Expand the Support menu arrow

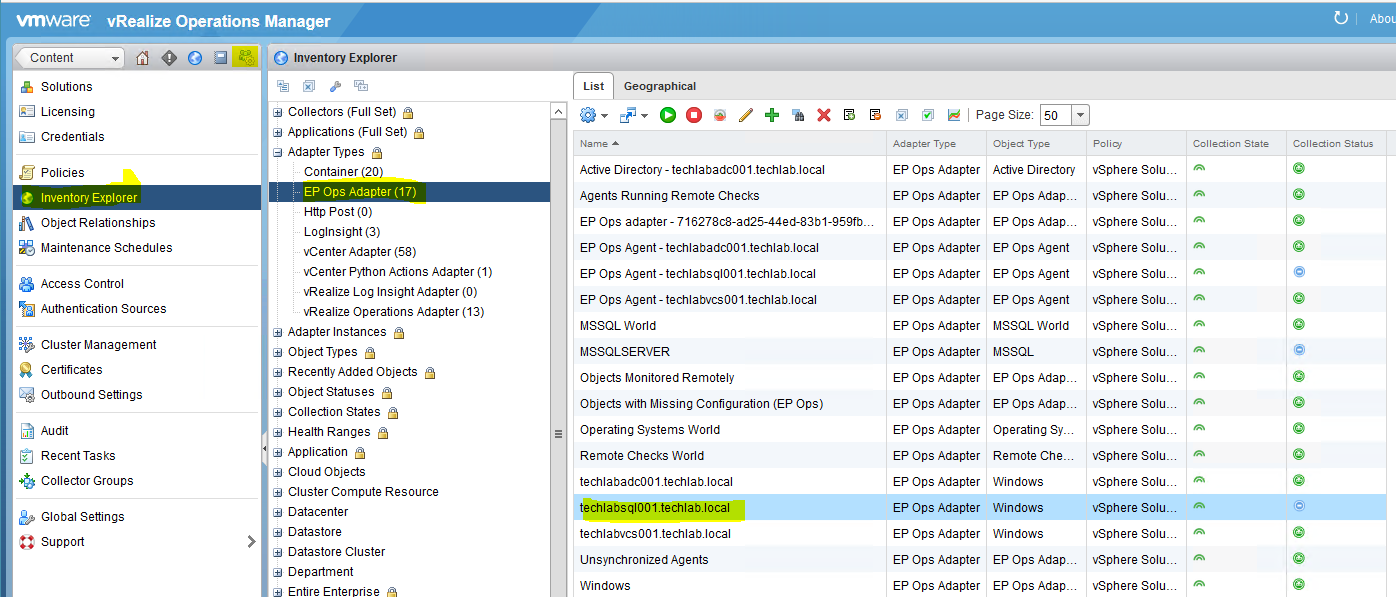click(250, 542)
